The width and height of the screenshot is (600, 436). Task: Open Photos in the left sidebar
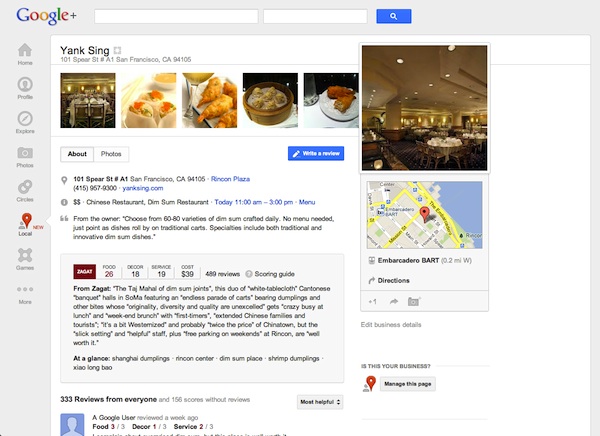tap(24, 156)
